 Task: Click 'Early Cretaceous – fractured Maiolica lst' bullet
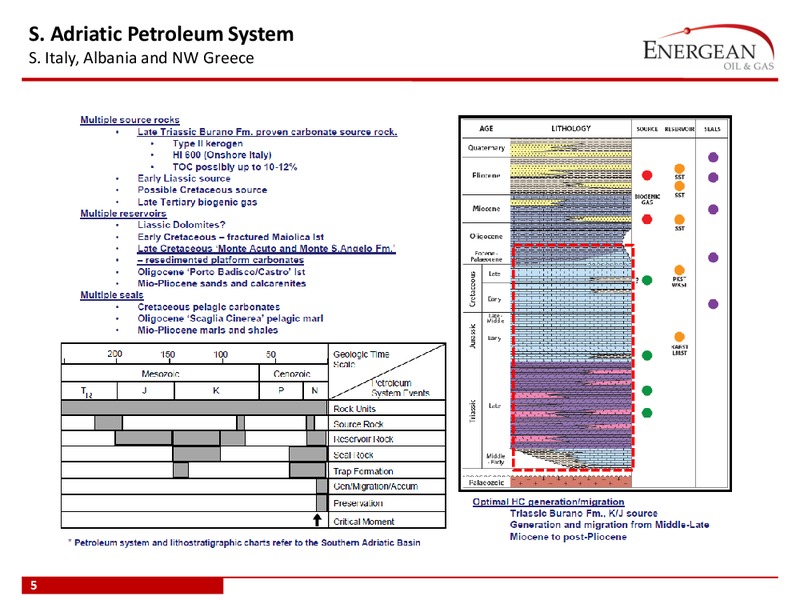click(x=231, y=237)
